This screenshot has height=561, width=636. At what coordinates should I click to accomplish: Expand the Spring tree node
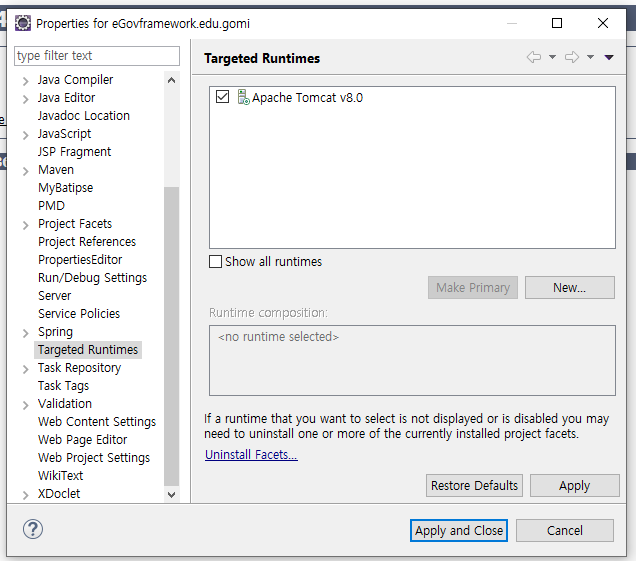point(26,333)
